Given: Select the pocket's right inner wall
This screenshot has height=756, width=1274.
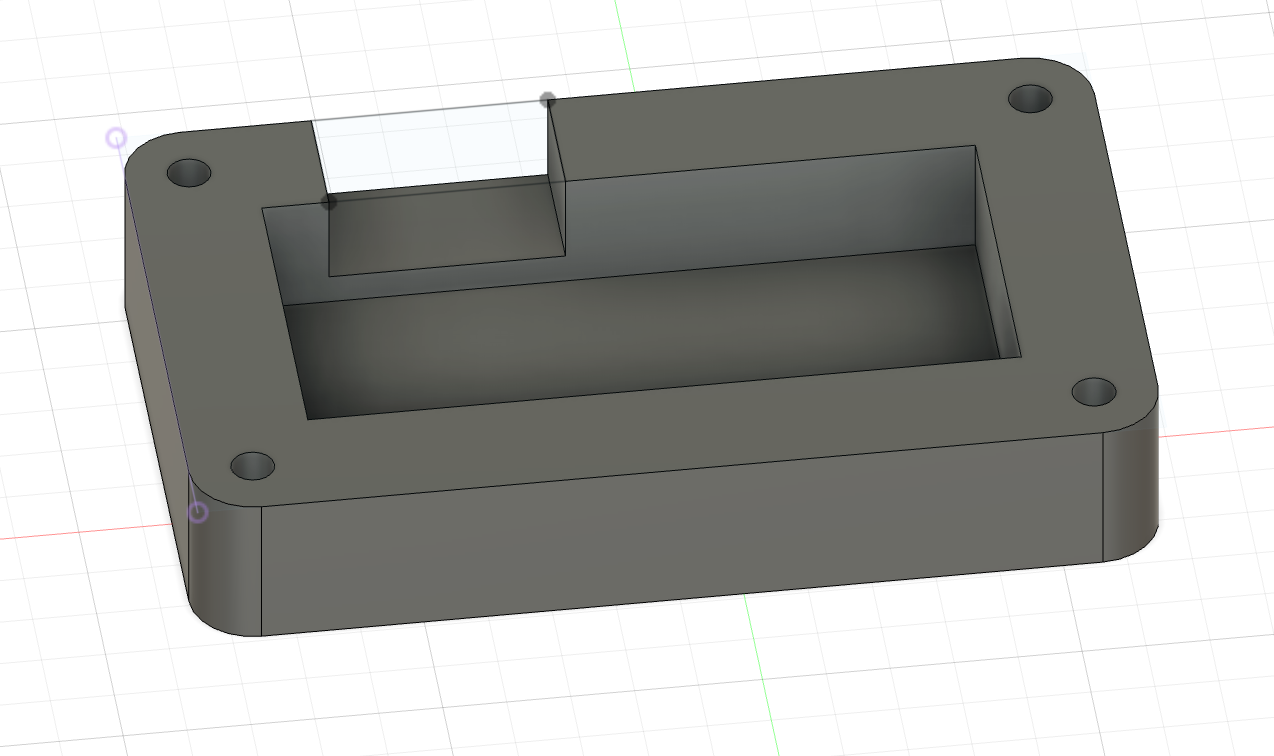Looking at the screenshot, I should click(x=995, y=250).
